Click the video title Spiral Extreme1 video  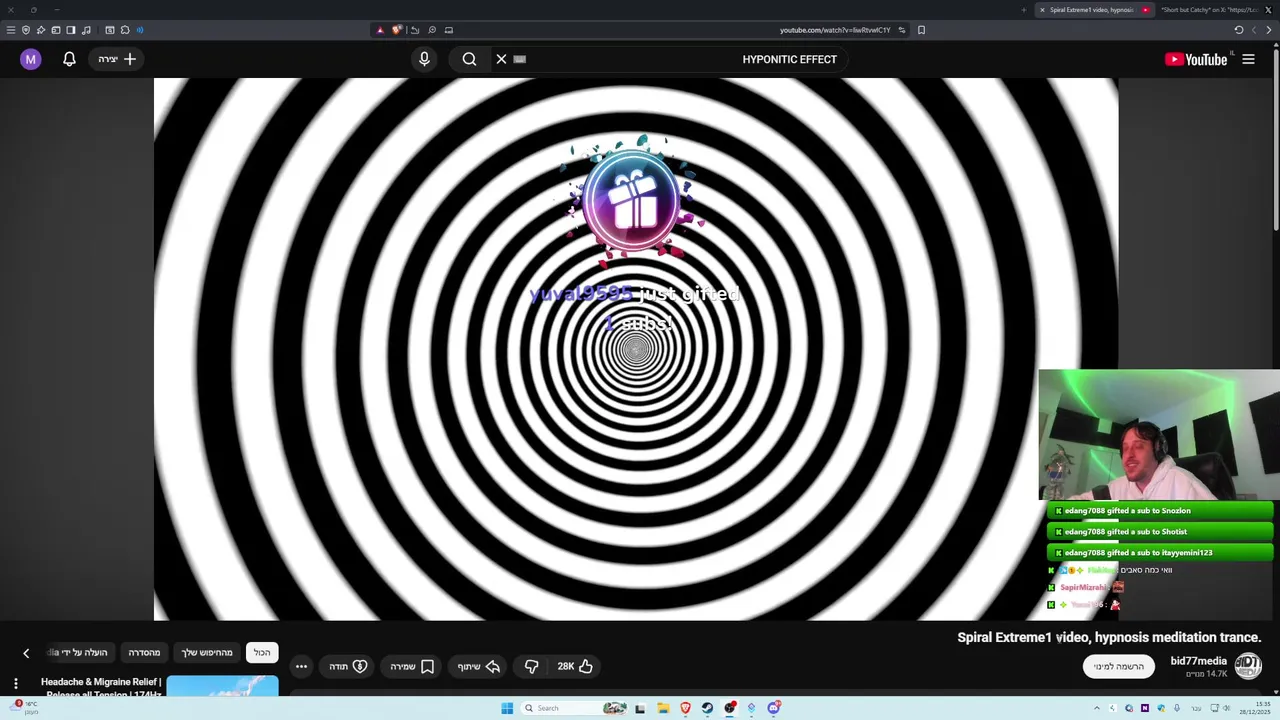point(1109,637)
